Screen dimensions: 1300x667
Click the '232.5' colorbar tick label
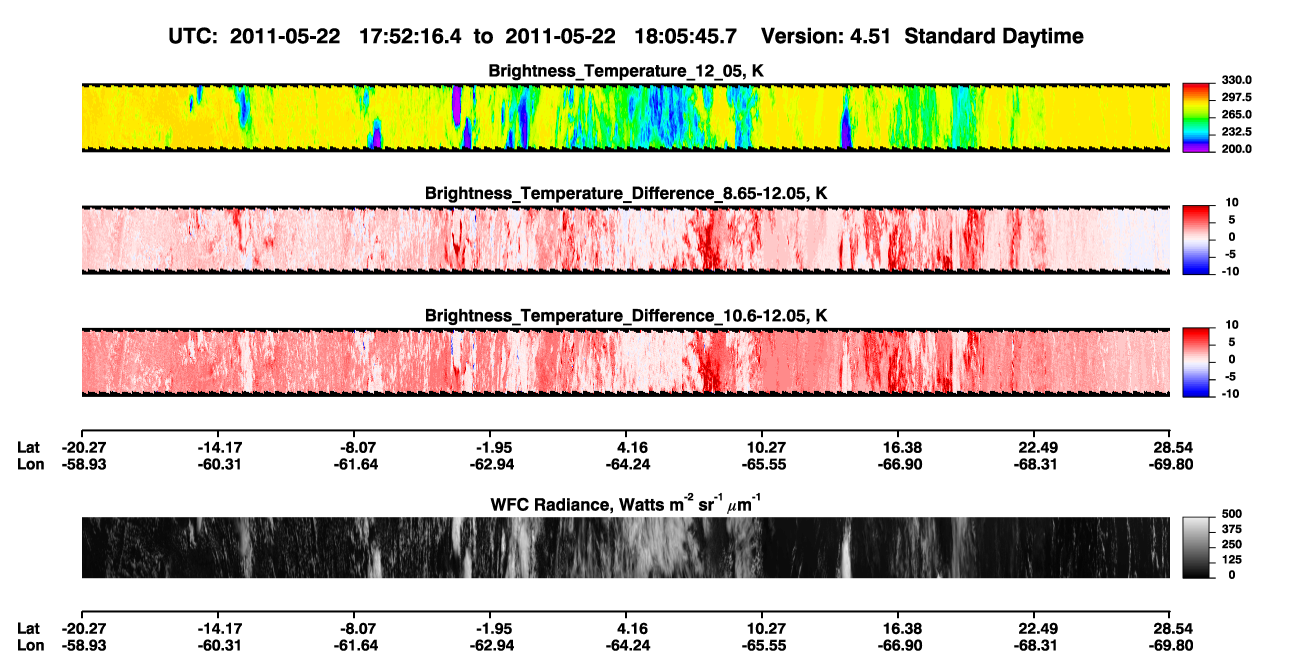pos(1237,131)
